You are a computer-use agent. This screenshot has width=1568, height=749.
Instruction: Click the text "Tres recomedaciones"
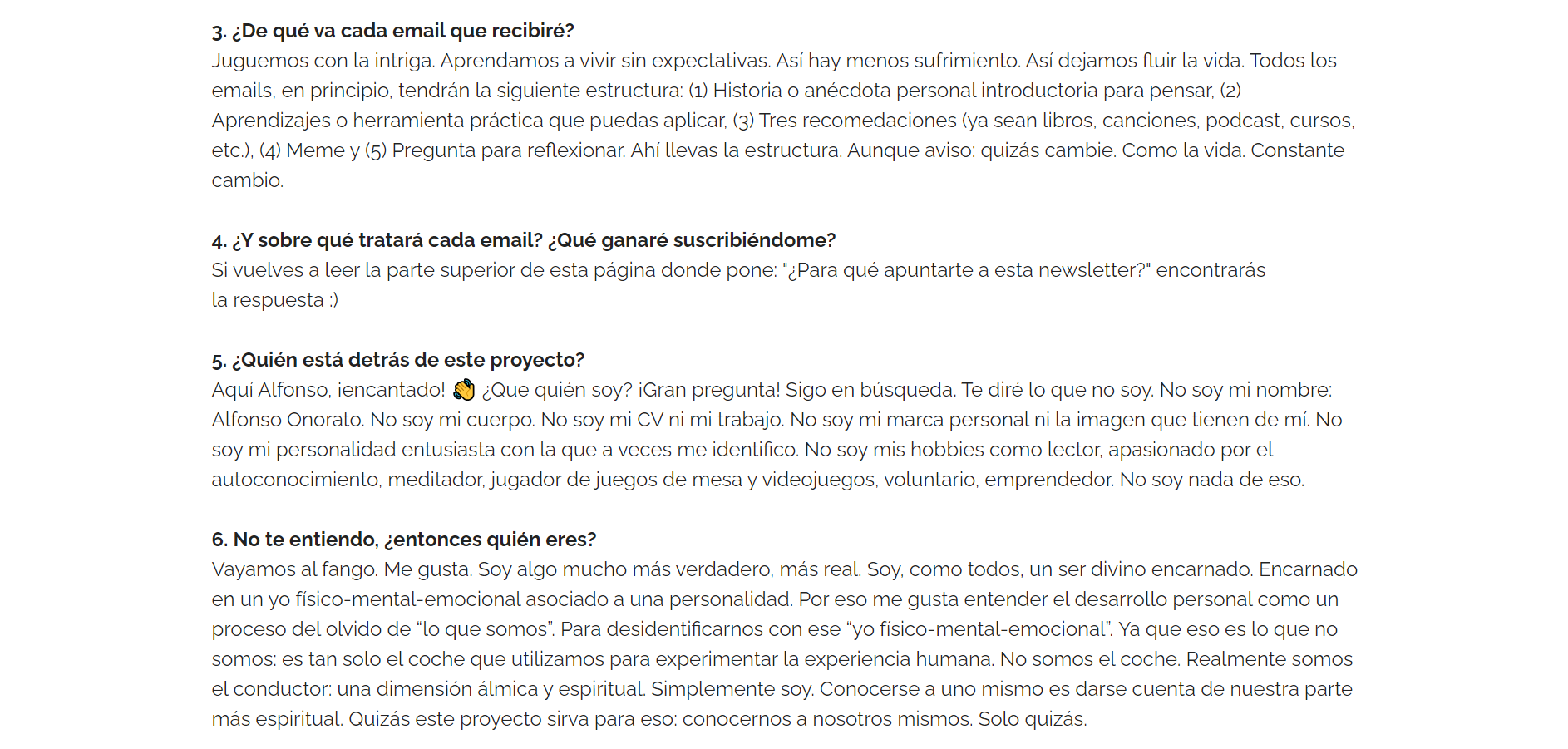click(857, 121)
